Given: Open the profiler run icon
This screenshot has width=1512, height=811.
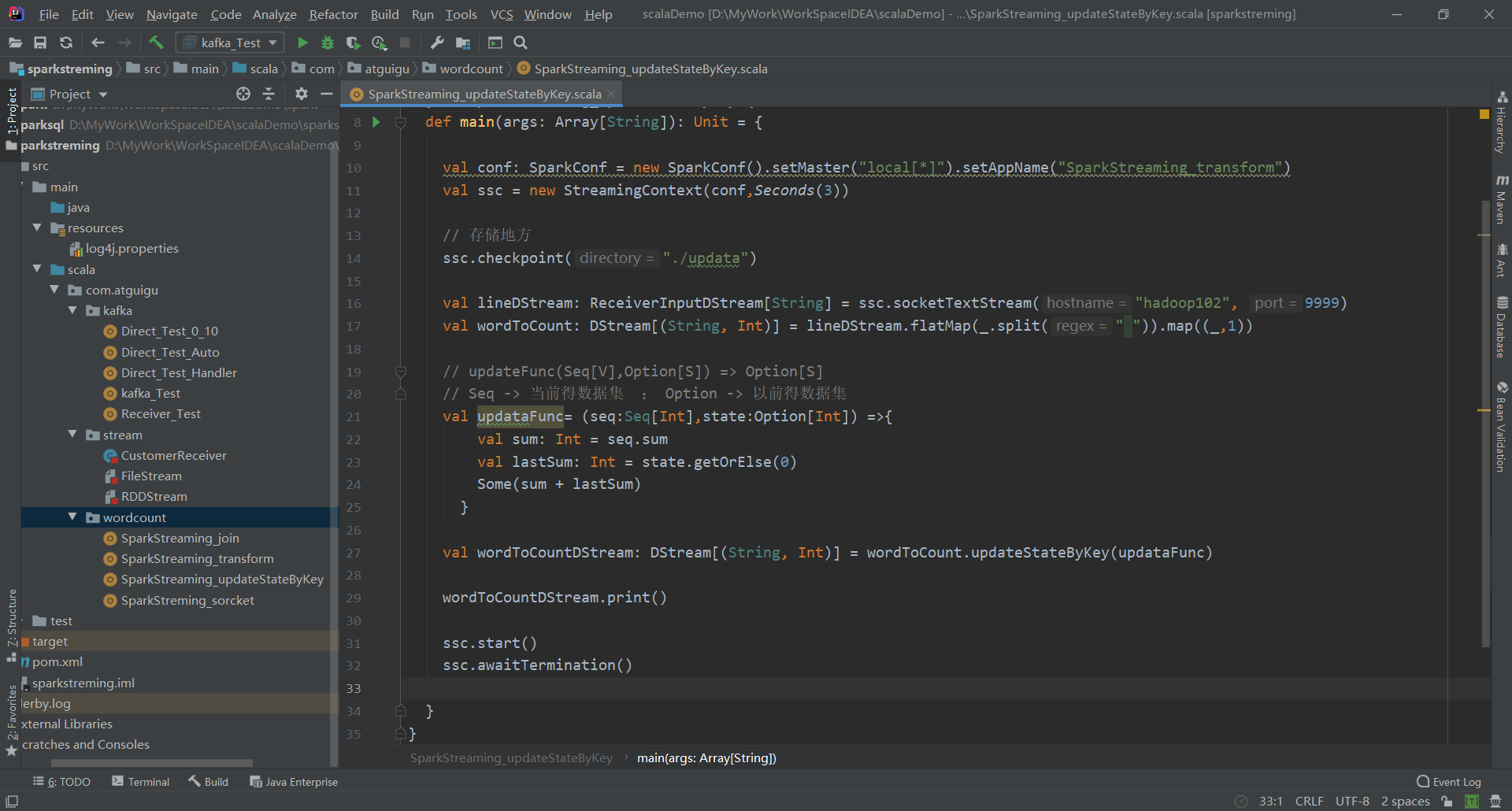Looking at the screenshot, I should tap(379, 43).
